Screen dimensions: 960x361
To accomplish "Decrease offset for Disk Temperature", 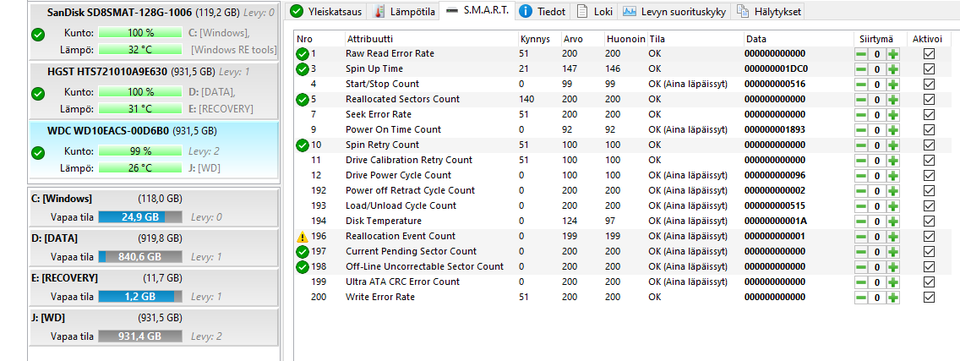I will [861, 221].
